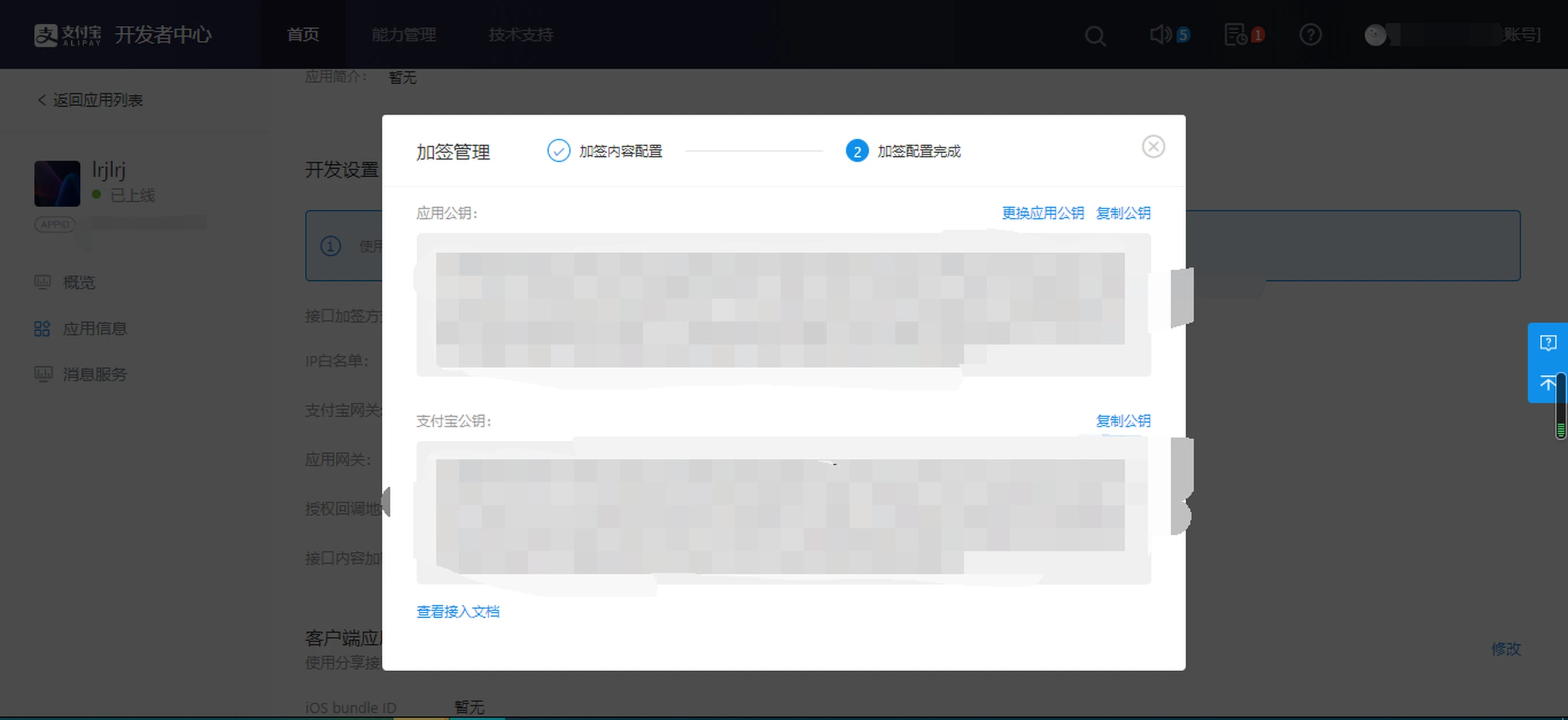Click the 已上线 status text
This screenshot has width=1568, height=720.
click(x=132, y=196)
